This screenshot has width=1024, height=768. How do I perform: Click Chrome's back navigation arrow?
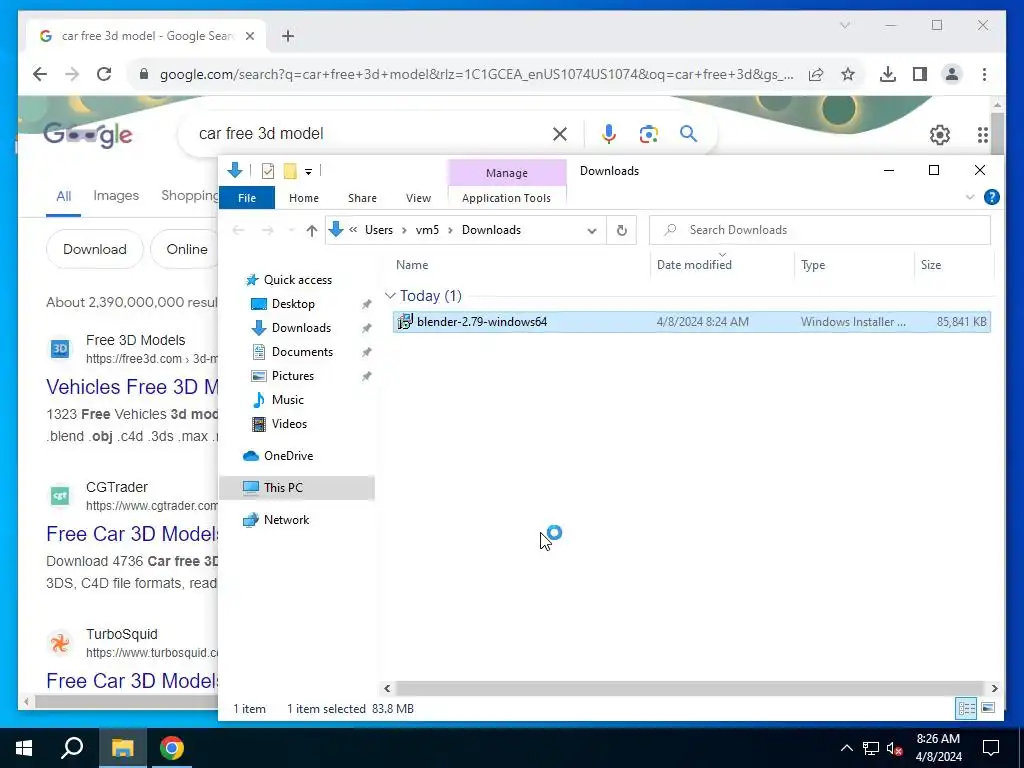(x=40, y=74)
